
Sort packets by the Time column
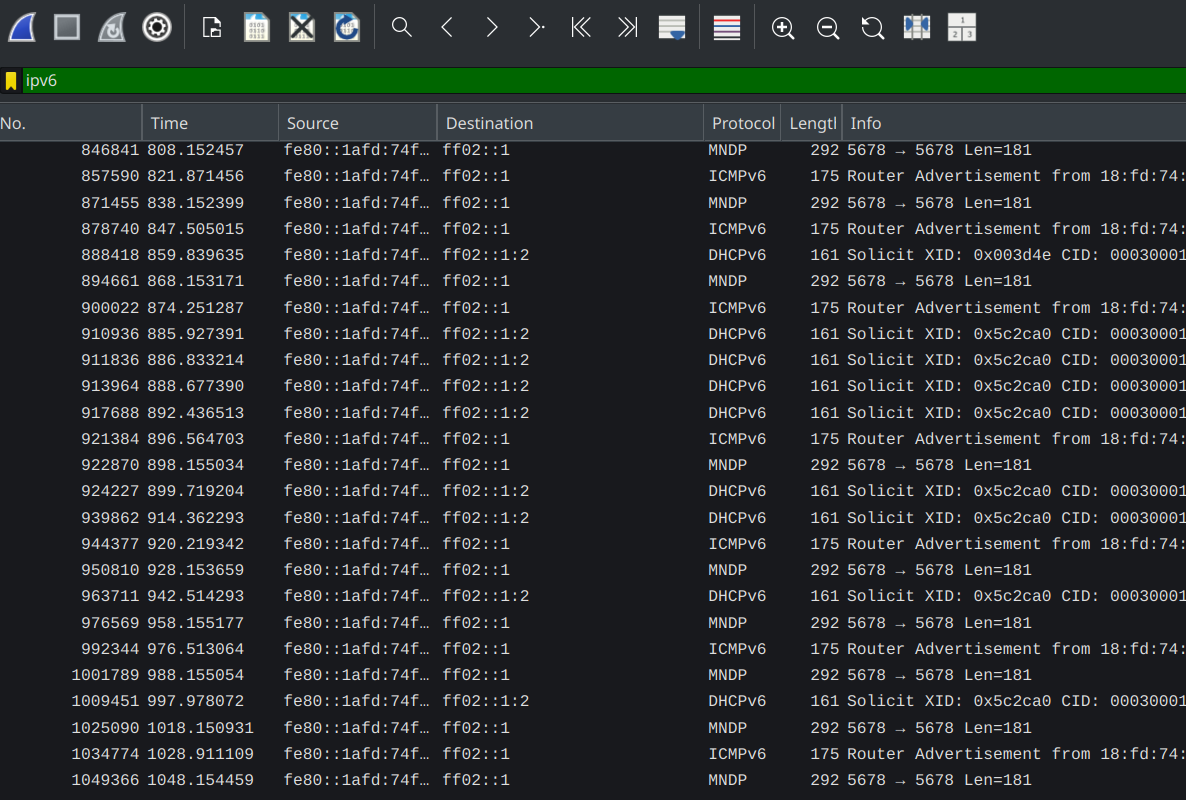coord(210,123)
